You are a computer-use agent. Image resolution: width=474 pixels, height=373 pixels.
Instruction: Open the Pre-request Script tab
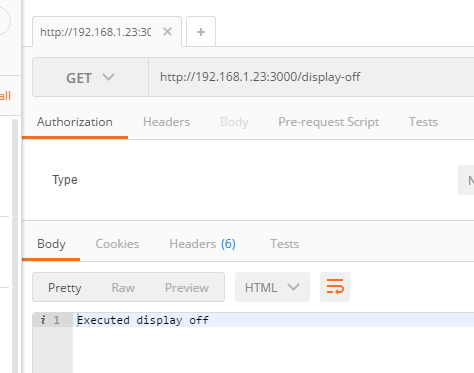[328, 122]
